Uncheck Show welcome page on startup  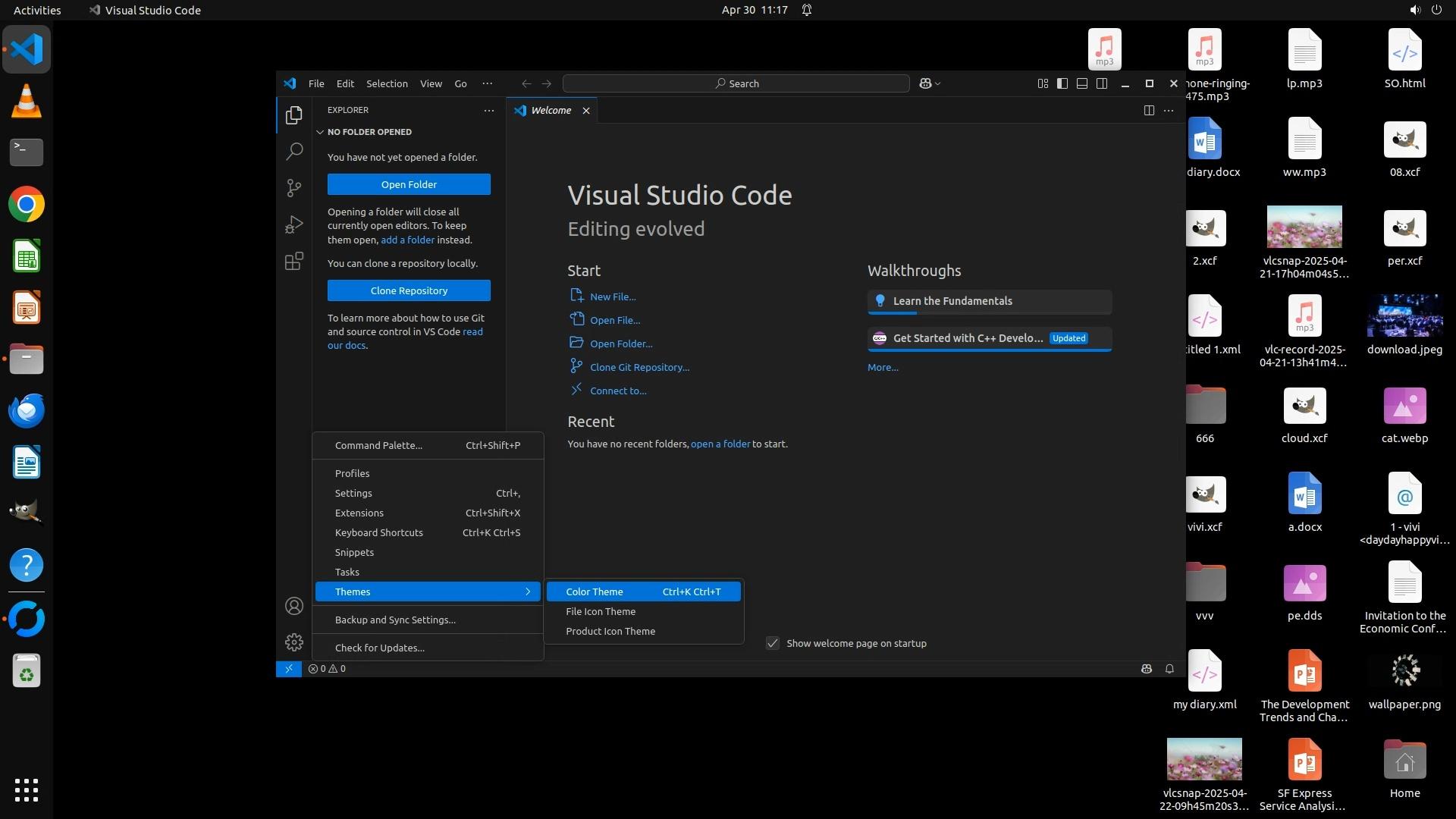[x=773, y=643]
